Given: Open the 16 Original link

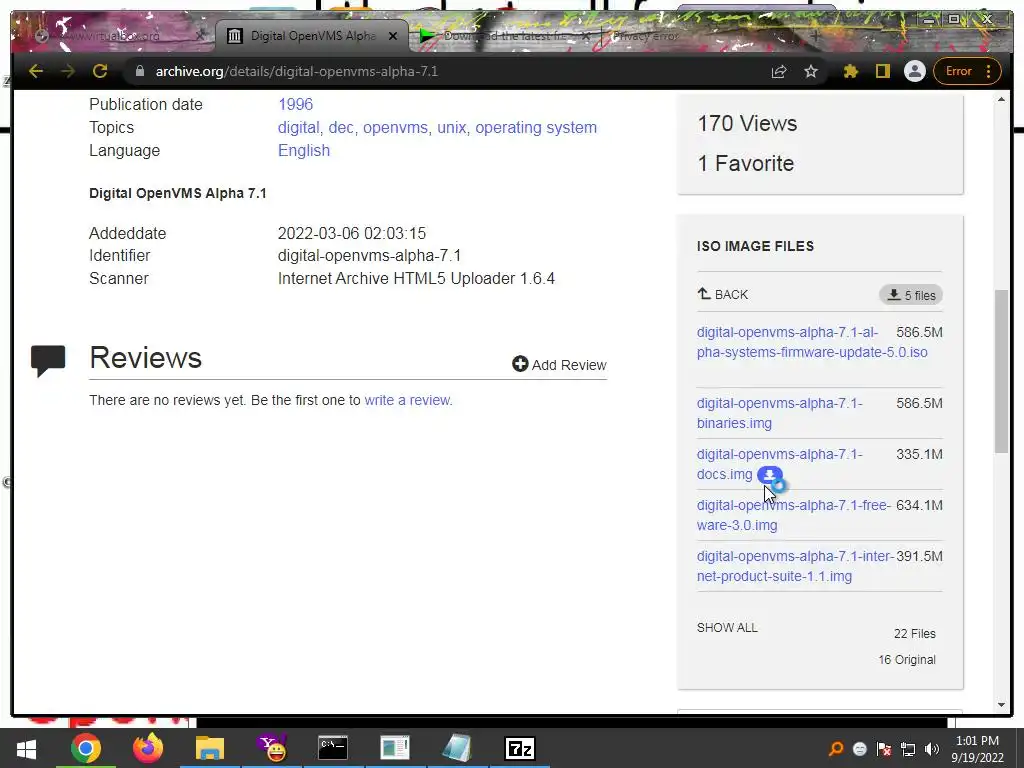Looking at the screenshot, I should coord(906,660).
